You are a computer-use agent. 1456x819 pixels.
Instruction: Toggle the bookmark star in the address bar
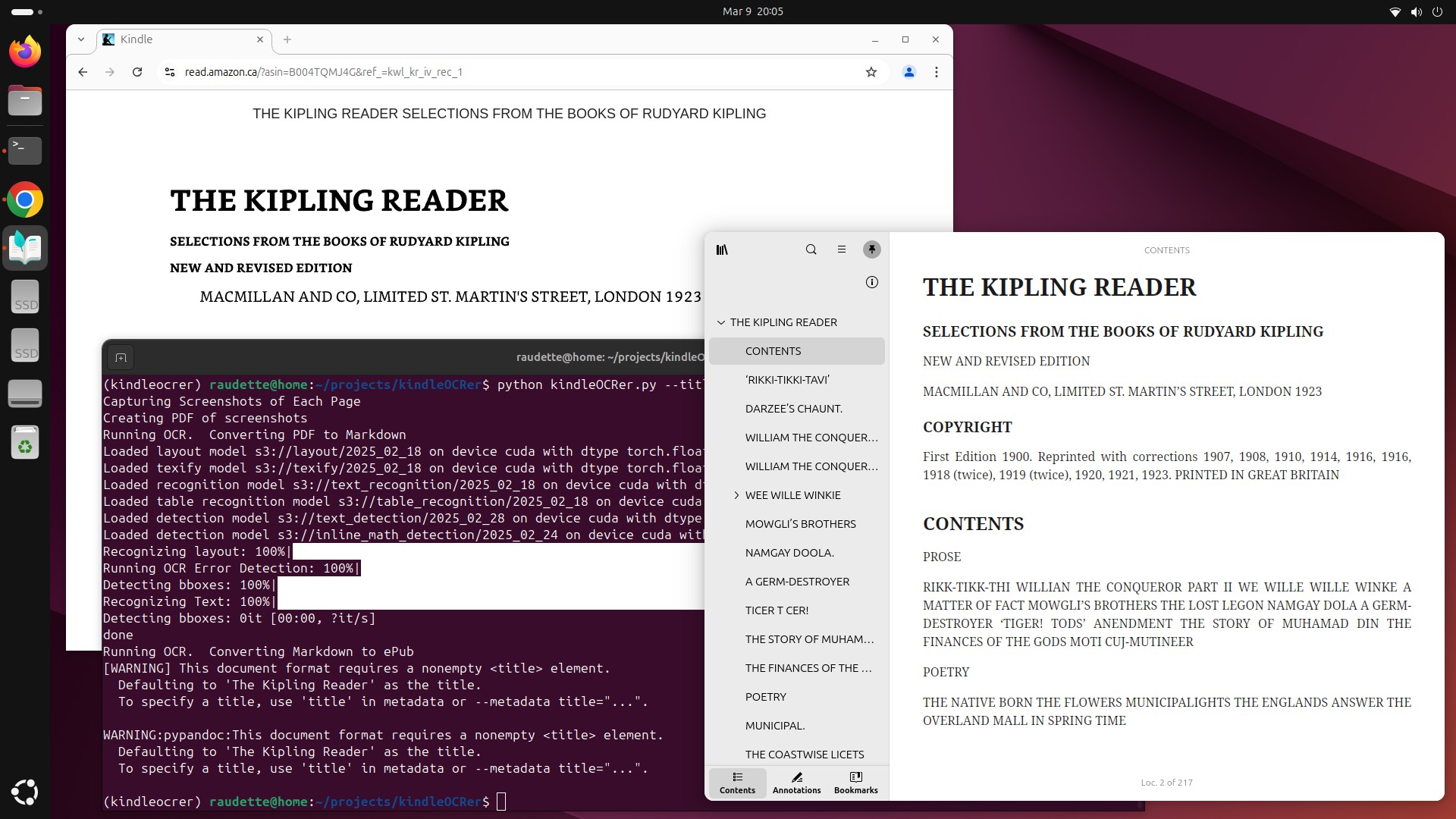tap(871, 72)
